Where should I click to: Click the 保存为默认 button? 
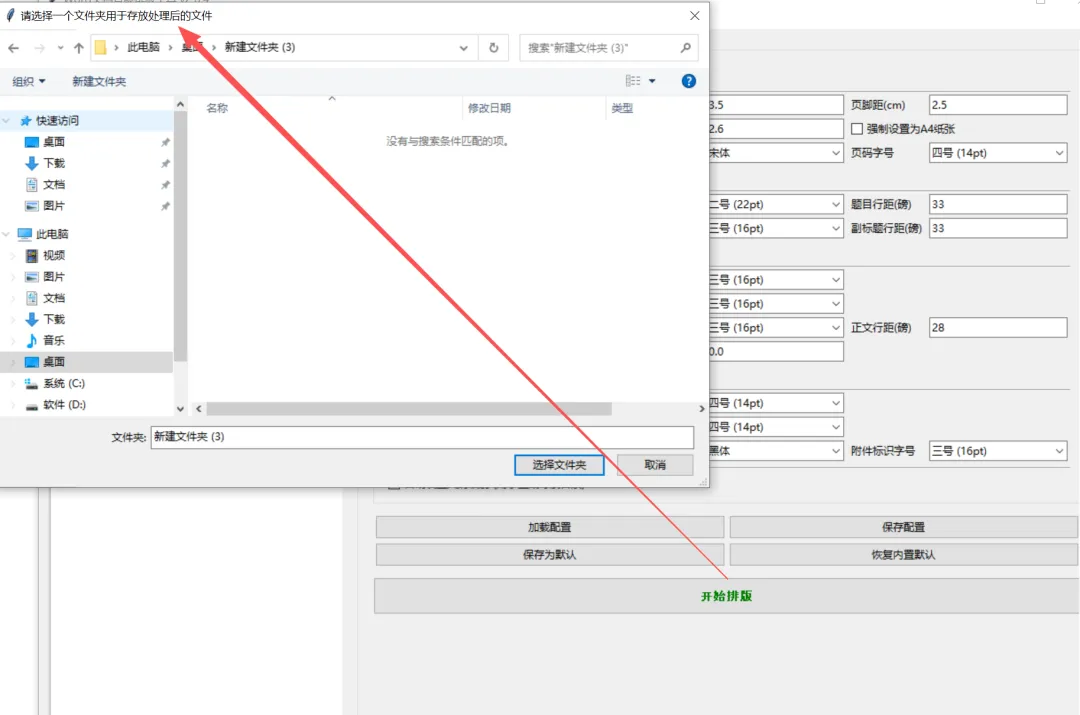[x=550, y=555]
